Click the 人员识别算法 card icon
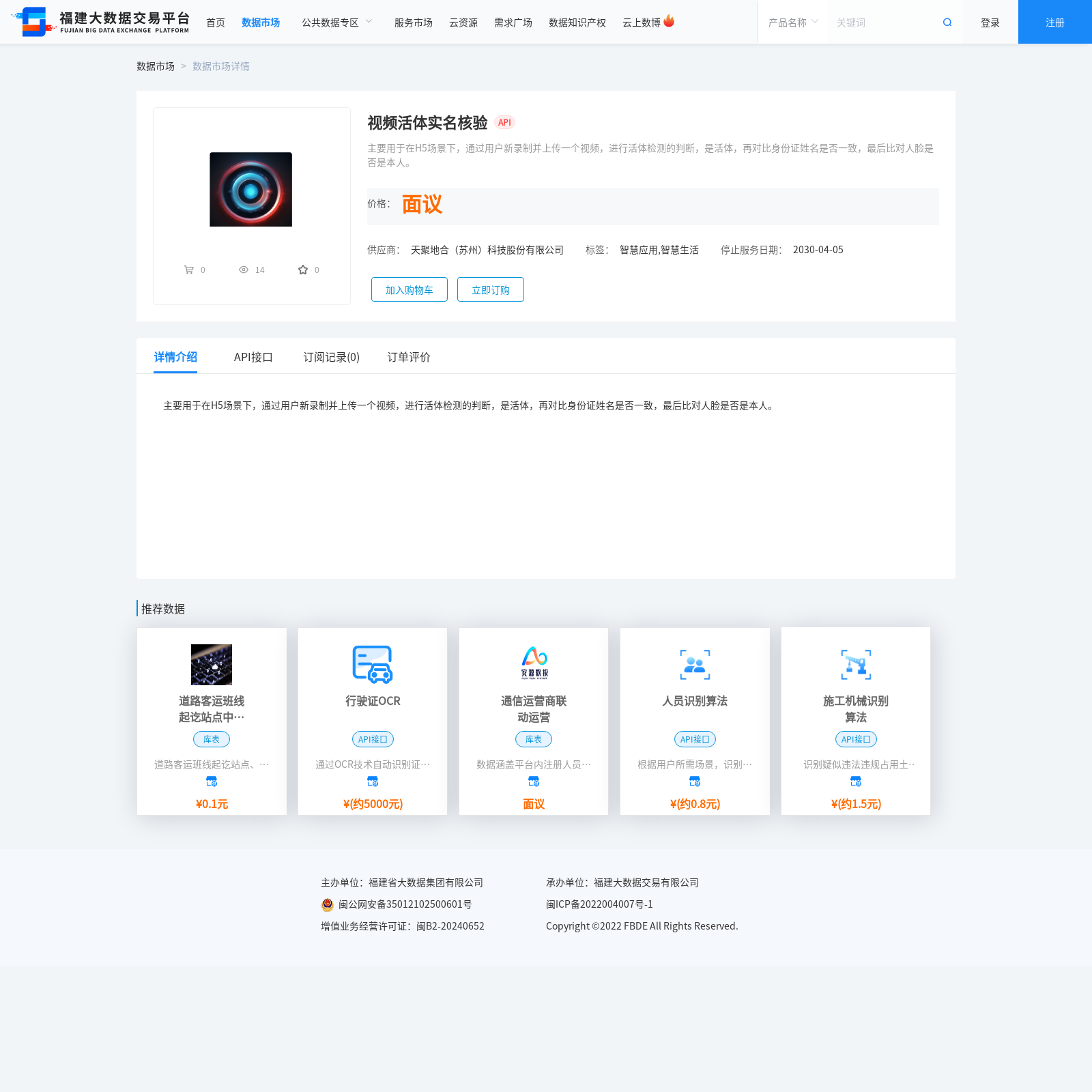 click(695, 665)
